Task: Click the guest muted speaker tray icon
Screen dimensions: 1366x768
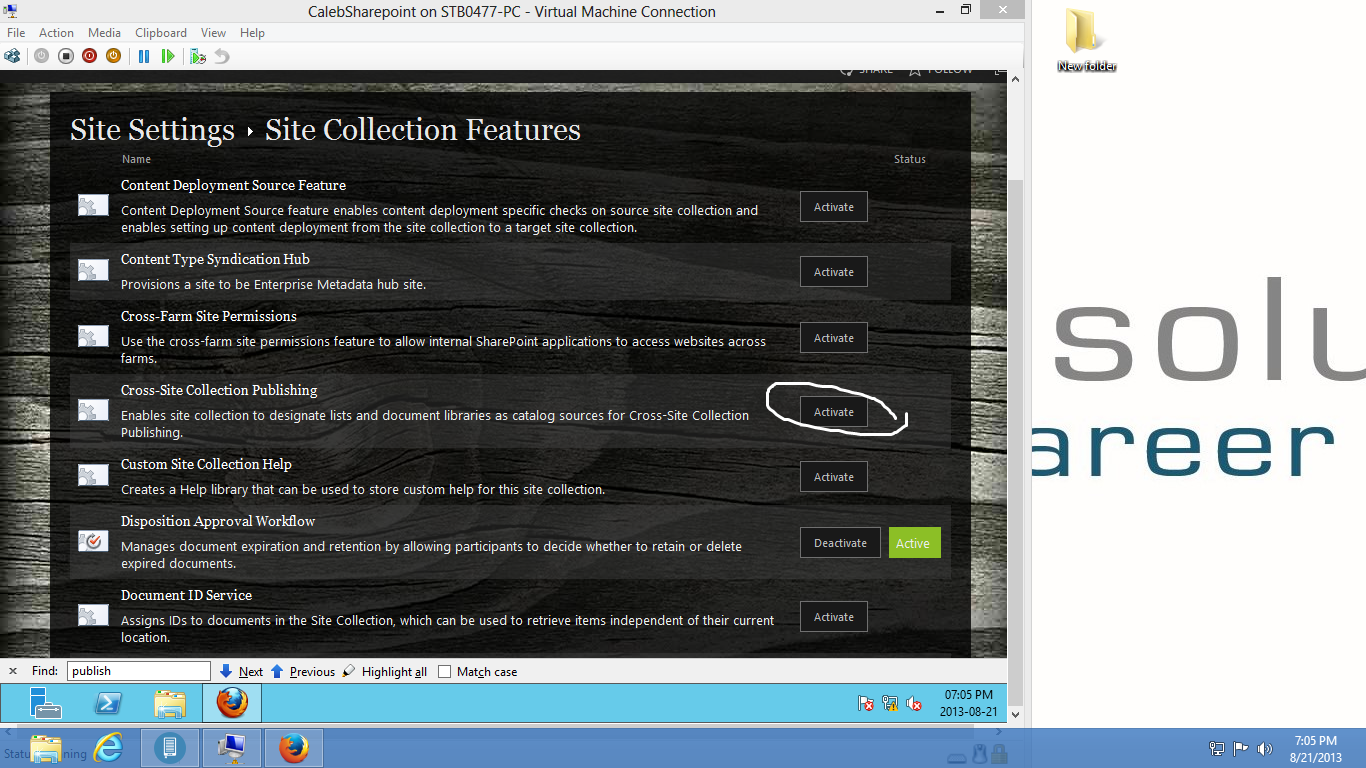Action: 914,704
